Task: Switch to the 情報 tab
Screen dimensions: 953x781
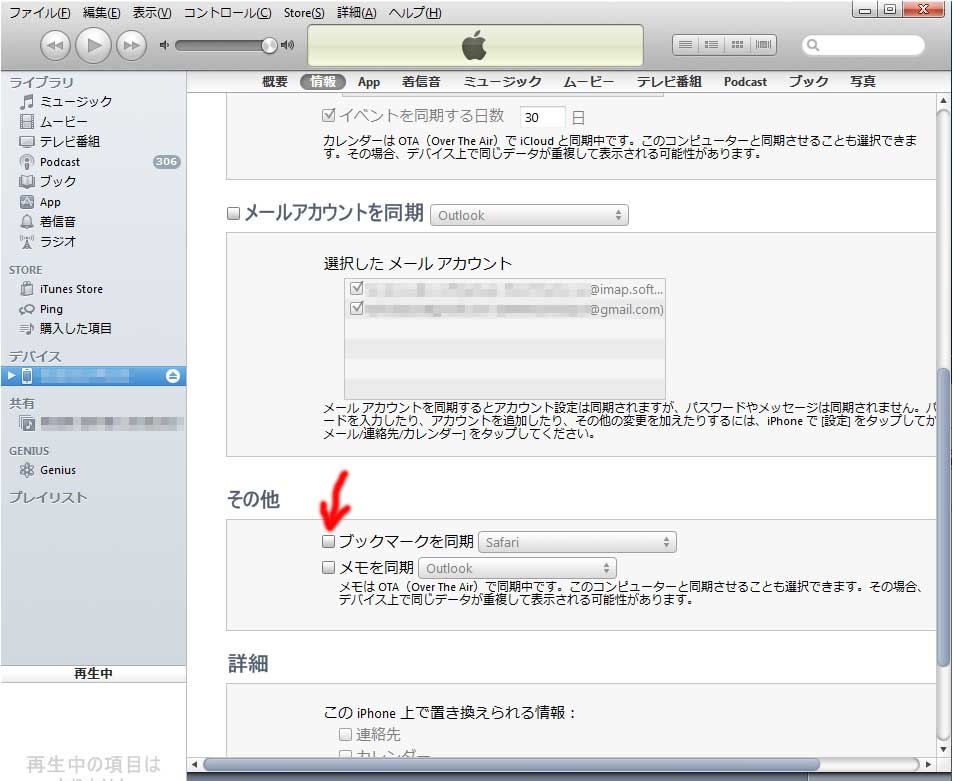Action: pyautogui.click(x=323, y=81)
